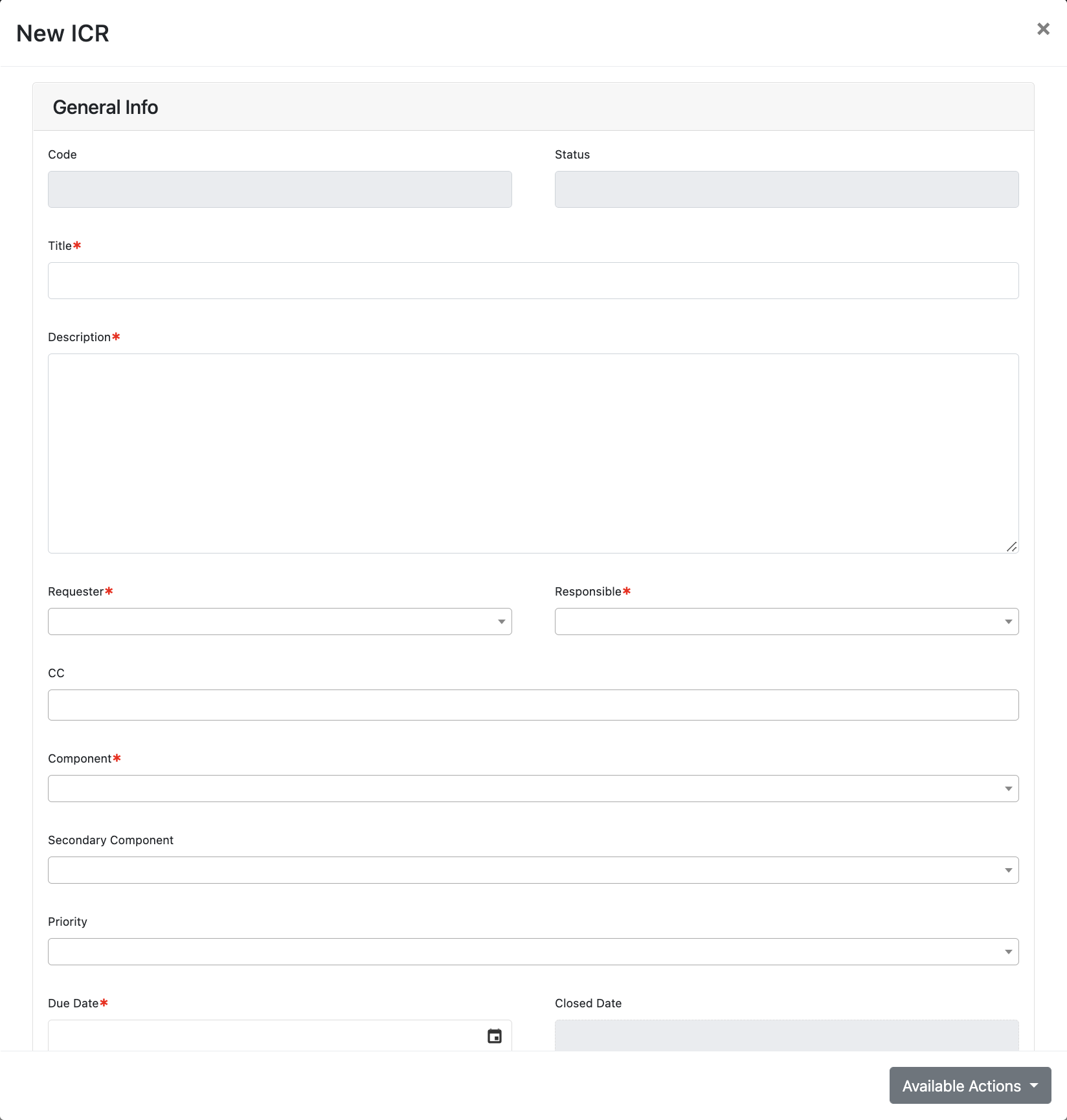Screen dimensions: 1067x1120
Task: Open the Due Date calendar picker icon
Action: pyautogui.click(x=495, y=1036)
